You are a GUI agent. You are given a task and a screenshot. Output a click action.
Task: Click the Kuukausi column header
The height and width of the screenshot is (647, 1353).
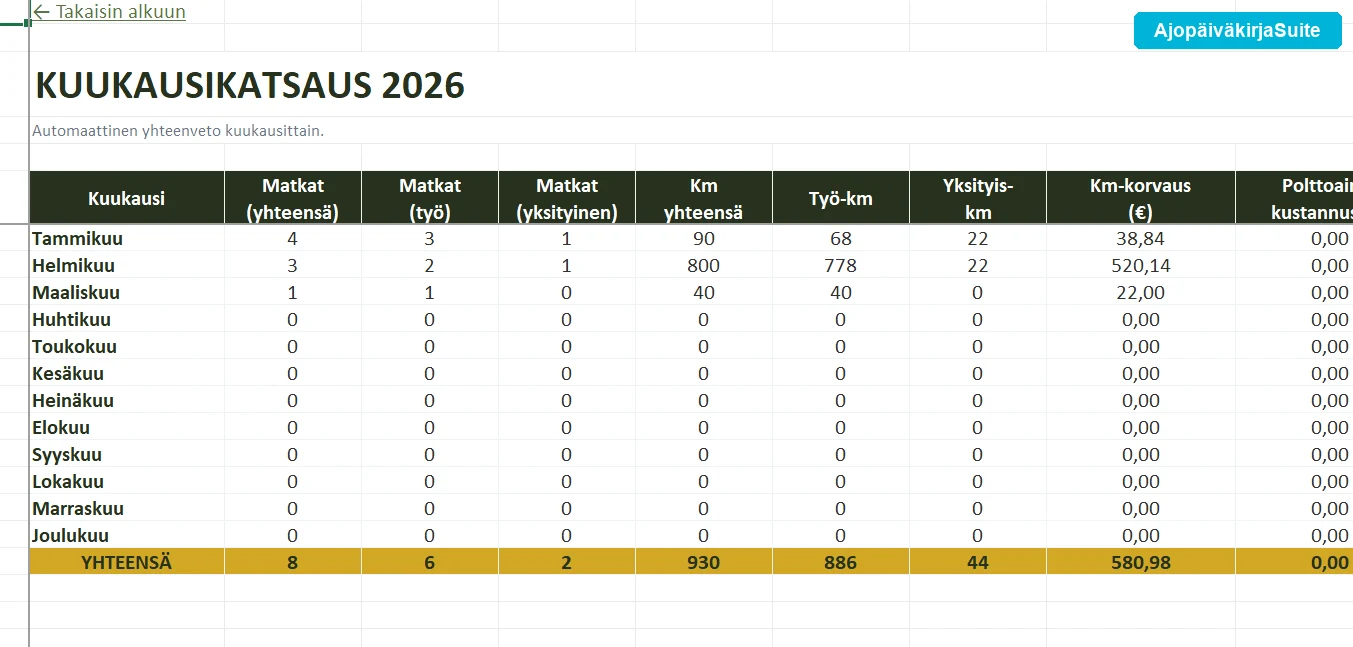(127, 198)
